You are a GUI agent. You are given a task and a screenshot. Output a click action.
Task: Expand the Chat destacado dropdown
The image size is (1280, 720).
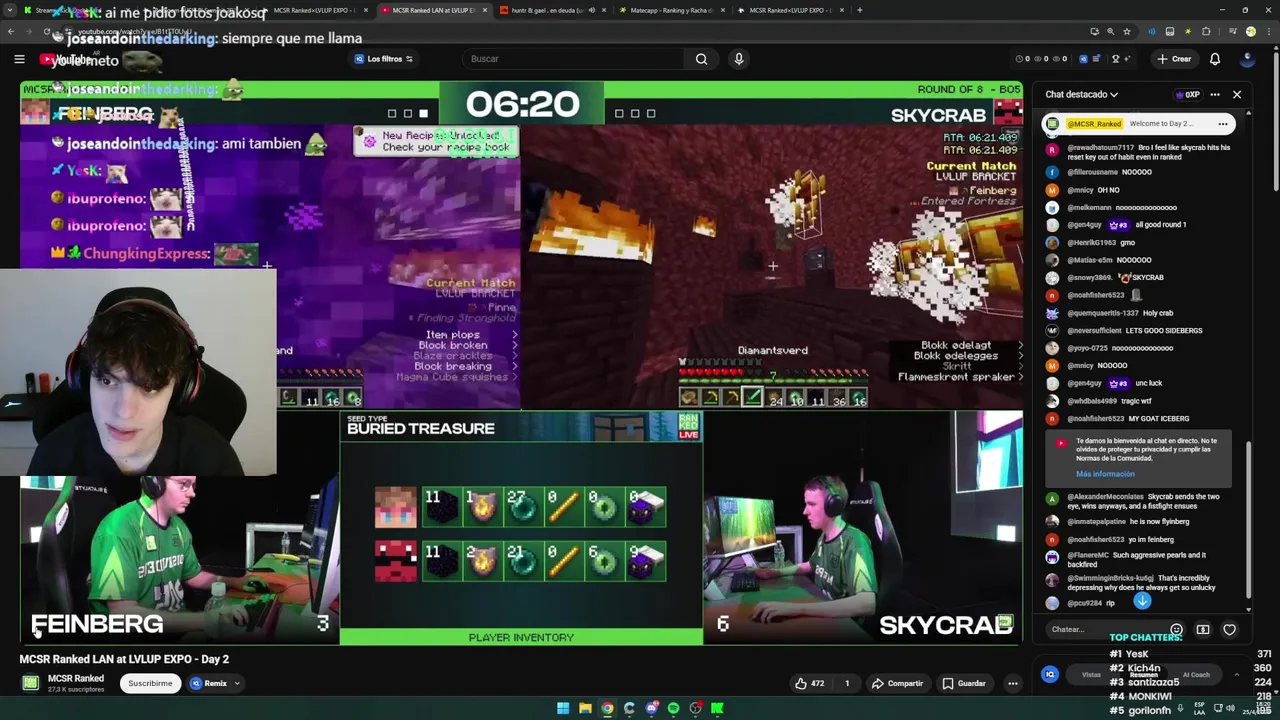click(x=1082, y=94)
